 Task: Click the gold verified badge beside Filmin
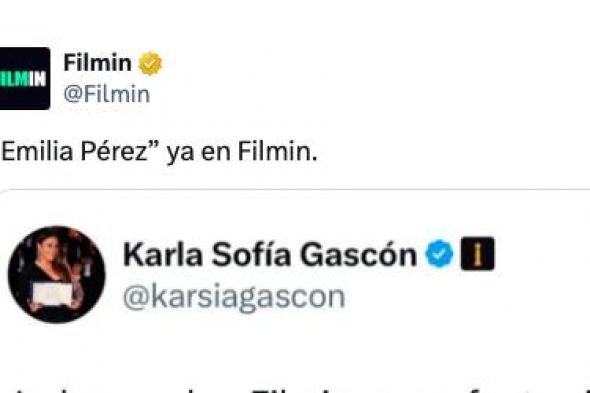point(150,63)
